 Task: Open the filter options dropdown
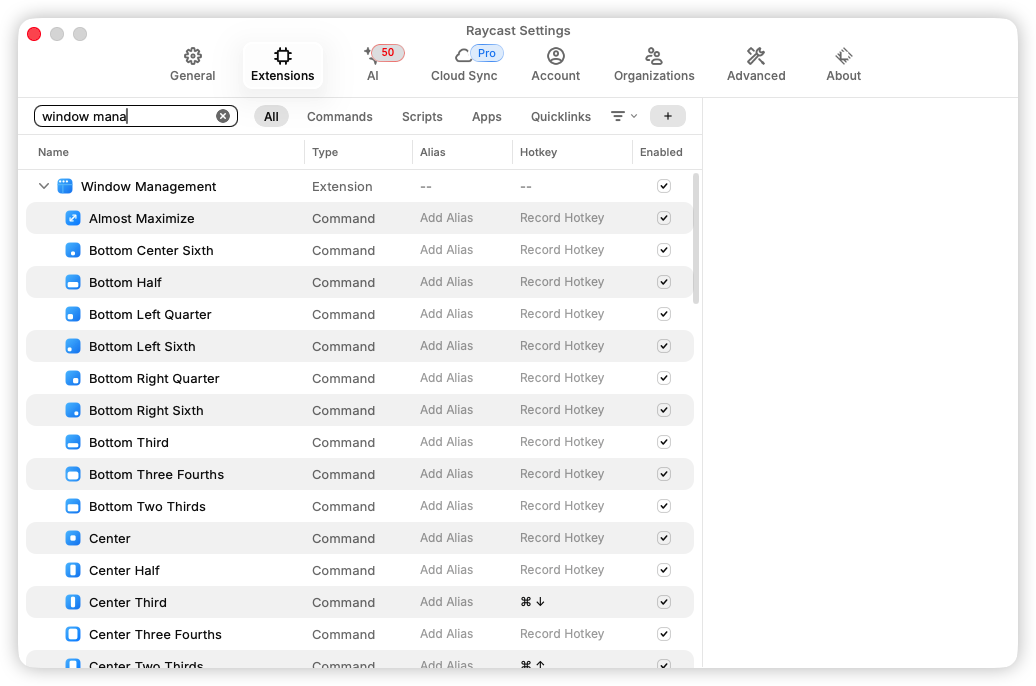pyautogui.click(x=623, y=116)
